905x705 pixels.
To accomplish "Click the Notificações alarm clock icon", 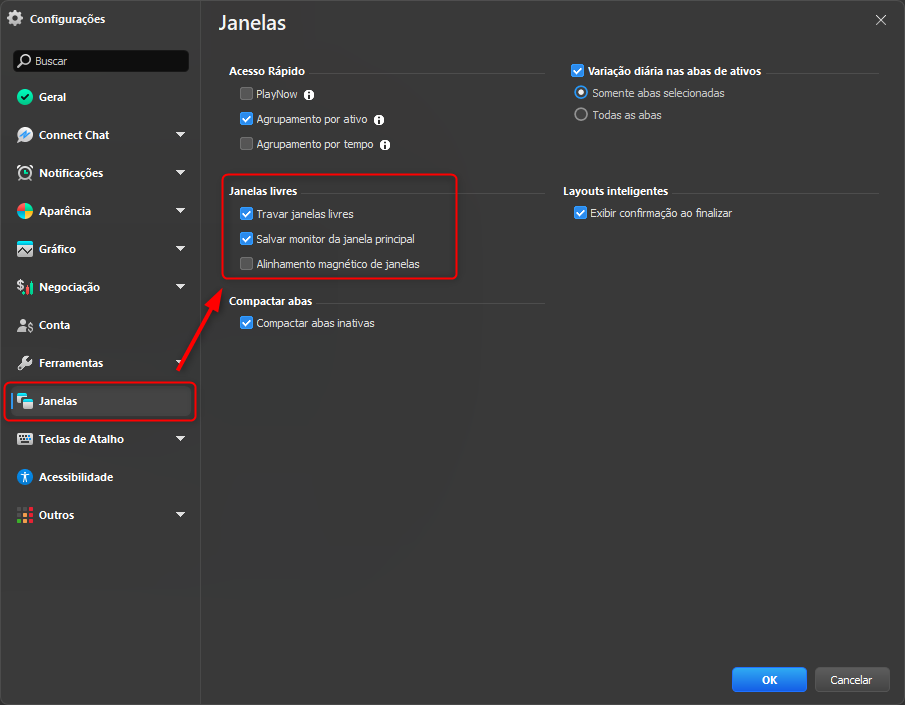I will coord(25,173).
